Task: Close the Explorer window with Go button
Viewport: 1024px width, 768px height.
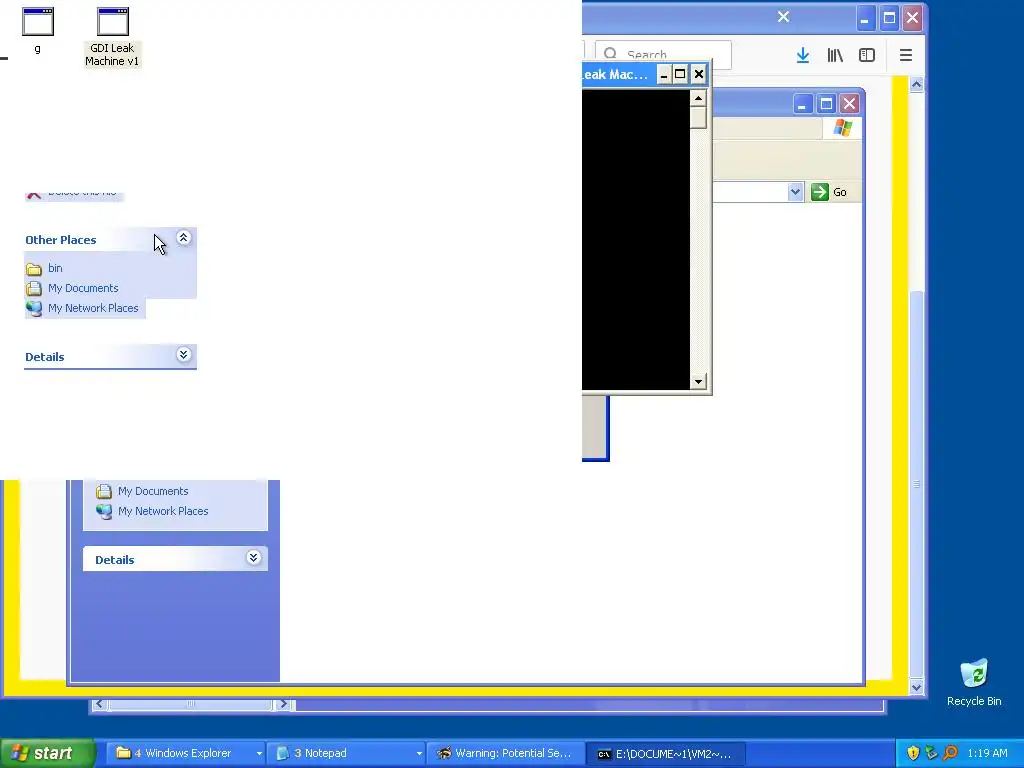Action: click(x=849, y=104)
